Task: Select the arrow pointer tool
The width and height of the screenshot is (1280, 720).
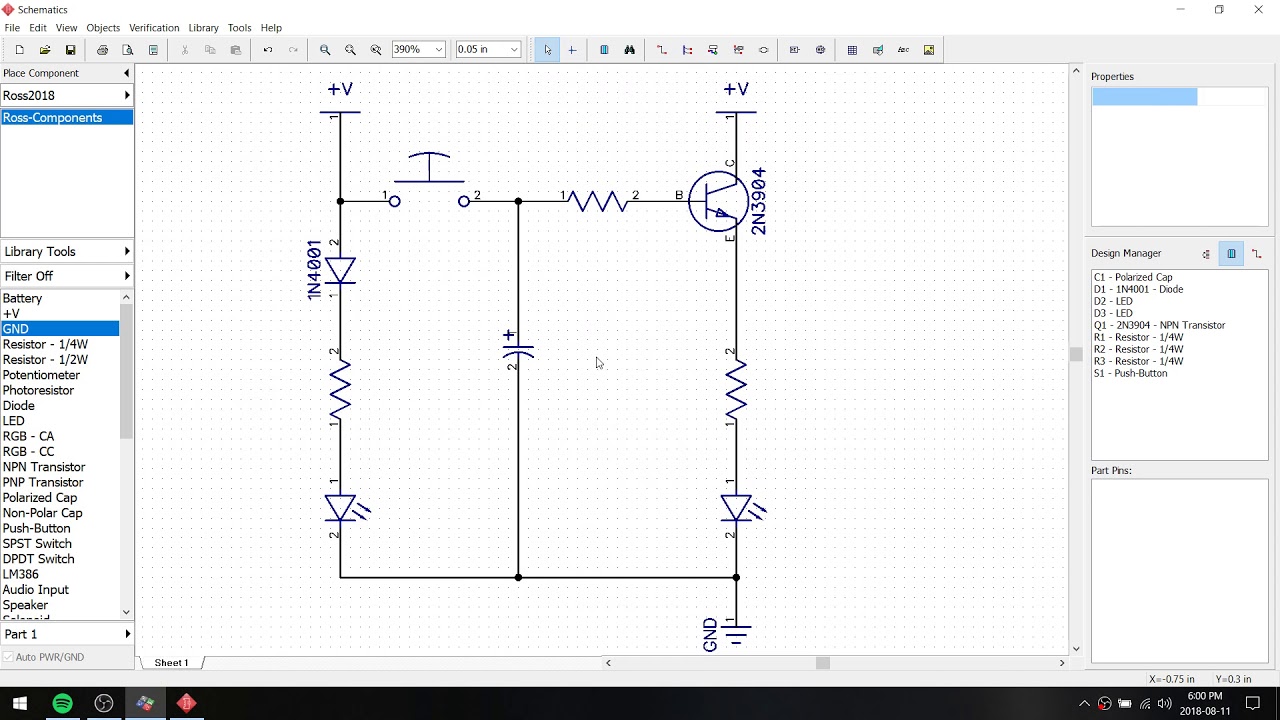Action: click(547, 50)
